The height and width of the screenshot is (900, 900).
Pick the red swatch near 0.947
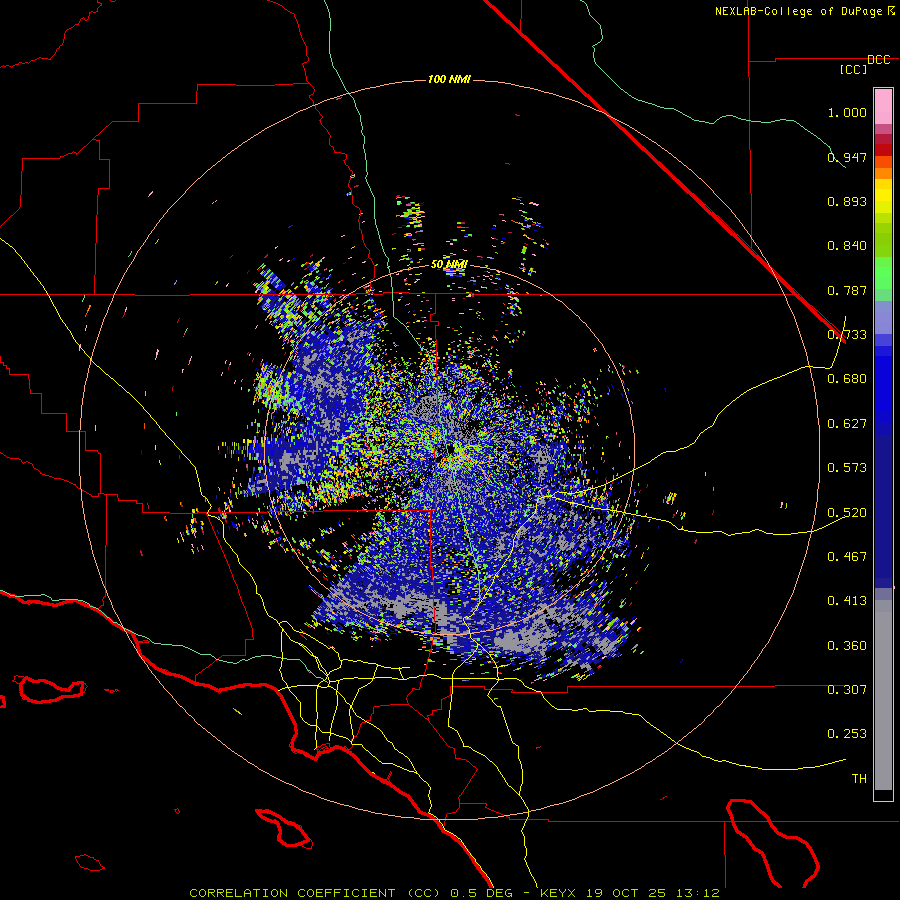883,150
